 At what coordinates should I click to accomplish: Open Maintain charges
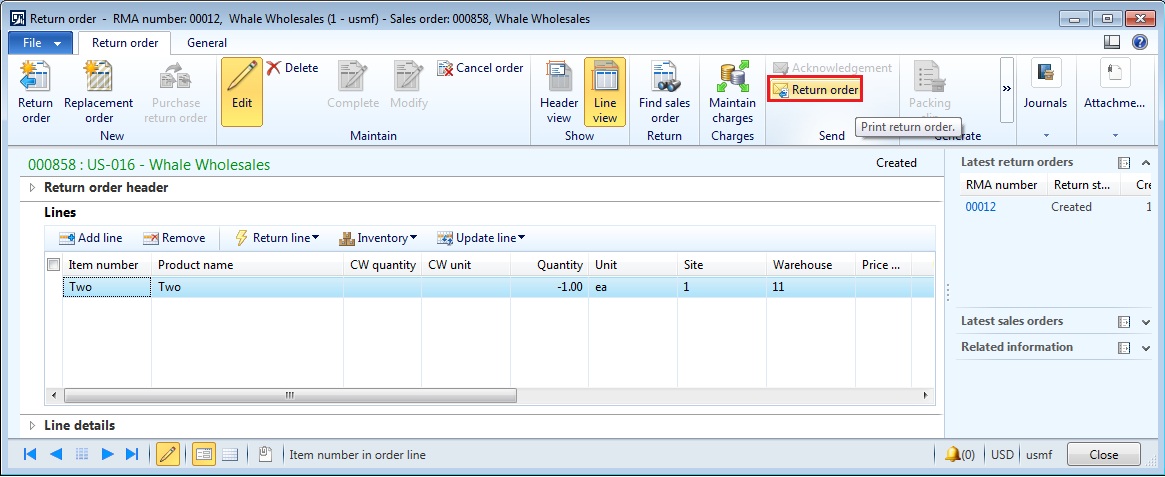(732, 92)
